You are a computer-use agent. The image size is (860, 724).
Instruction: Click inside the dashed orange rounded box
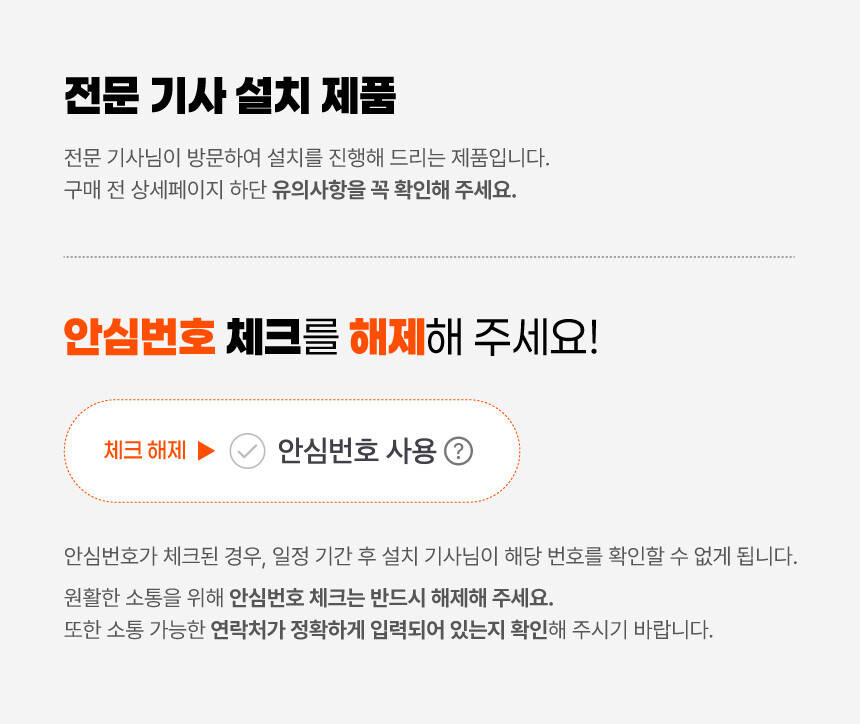[x=292, y=451]
